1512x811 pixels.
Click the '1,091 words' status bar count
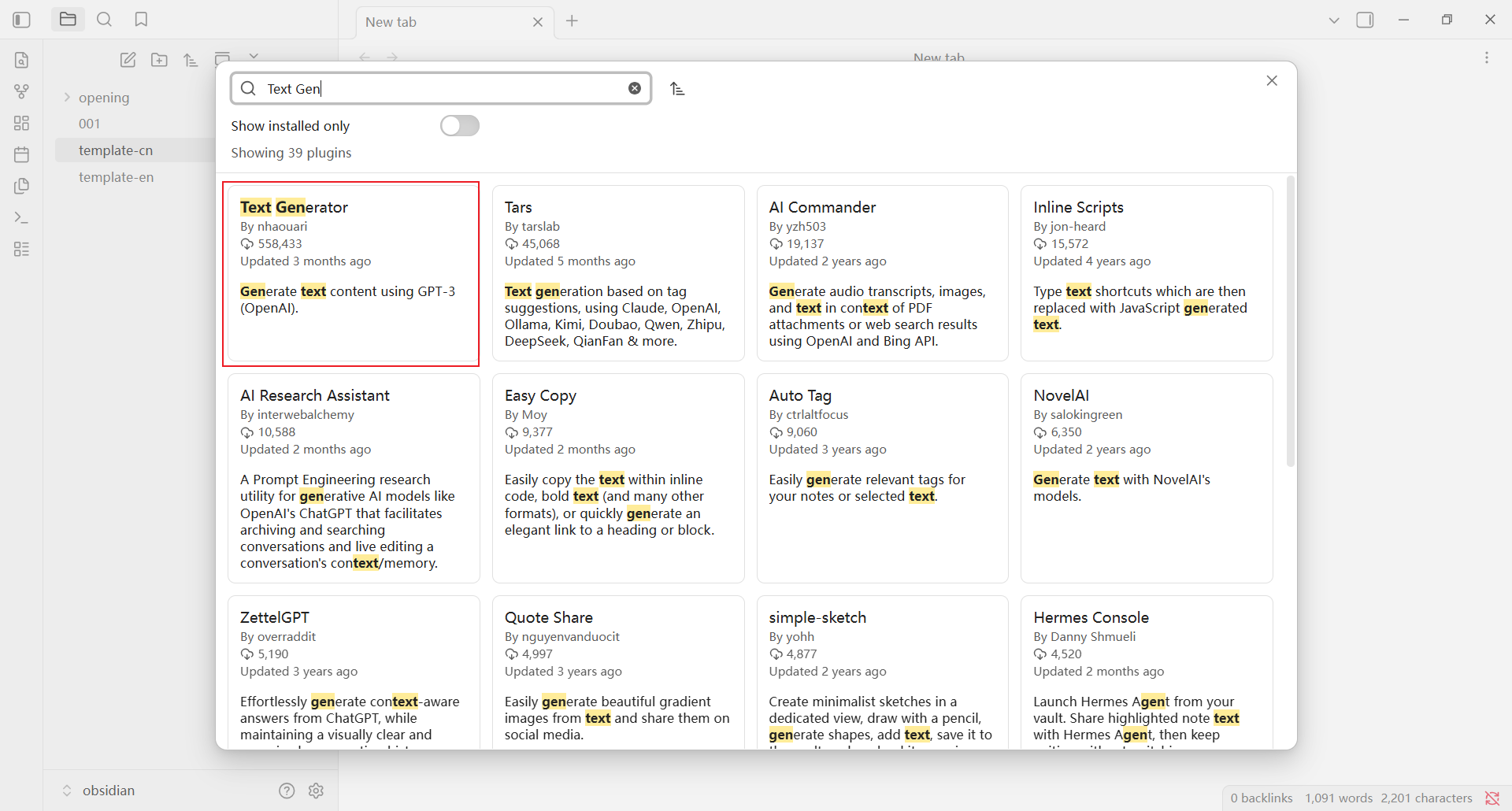click(x=1339, y=798)
